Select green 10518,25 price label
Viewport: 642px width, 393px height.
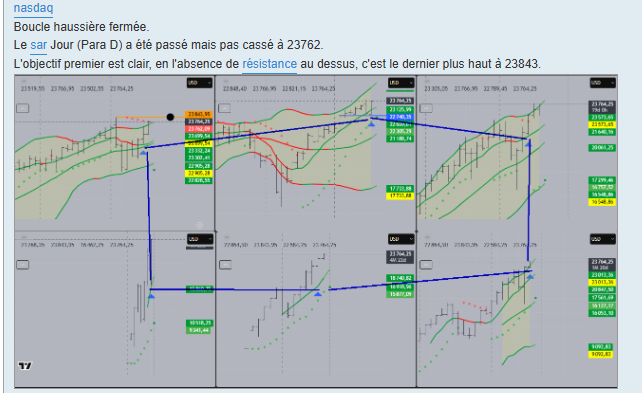click(x=199, y=323)
